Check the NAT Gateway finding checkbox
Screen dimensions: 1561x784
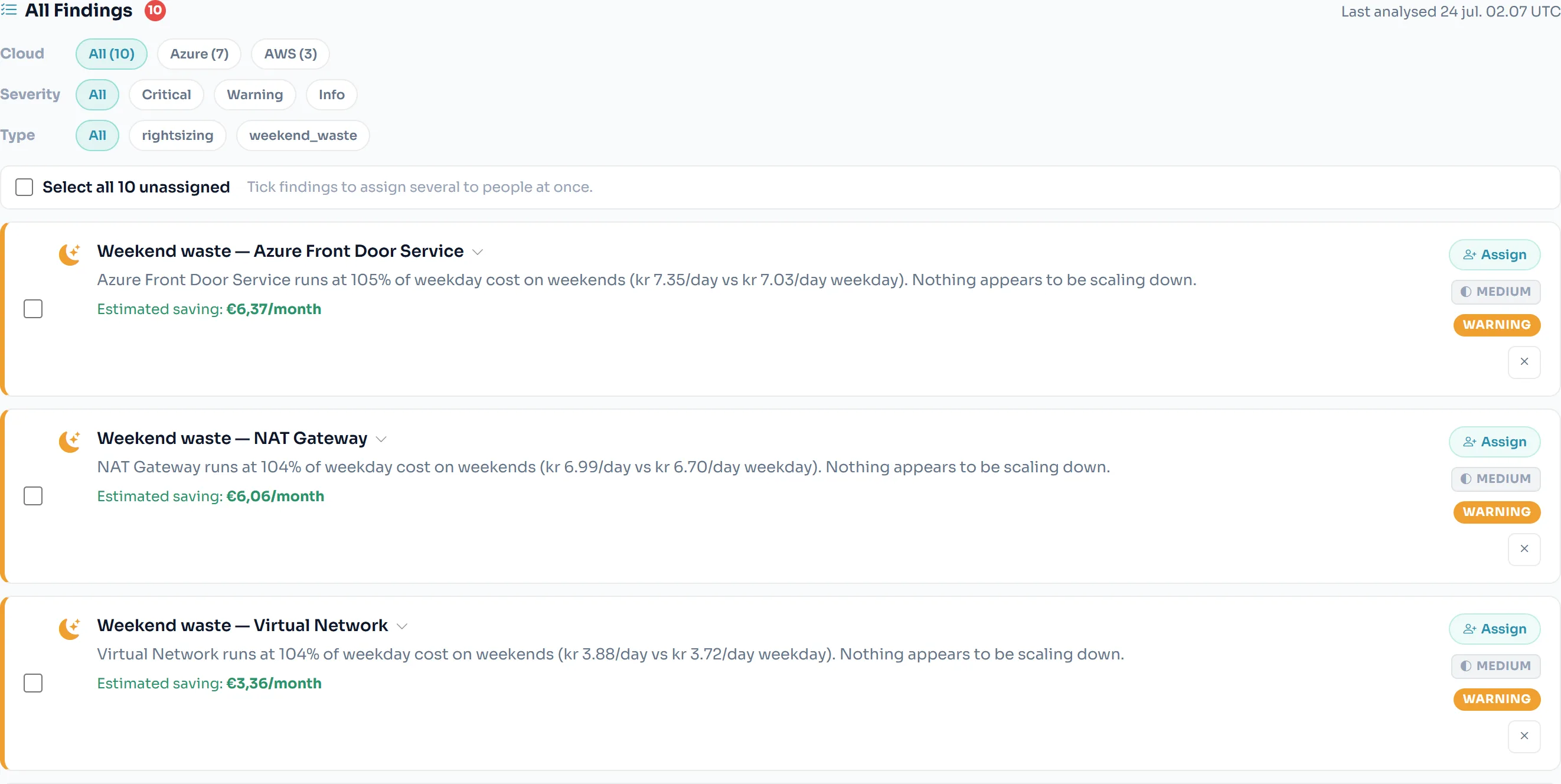coord(32,496)
